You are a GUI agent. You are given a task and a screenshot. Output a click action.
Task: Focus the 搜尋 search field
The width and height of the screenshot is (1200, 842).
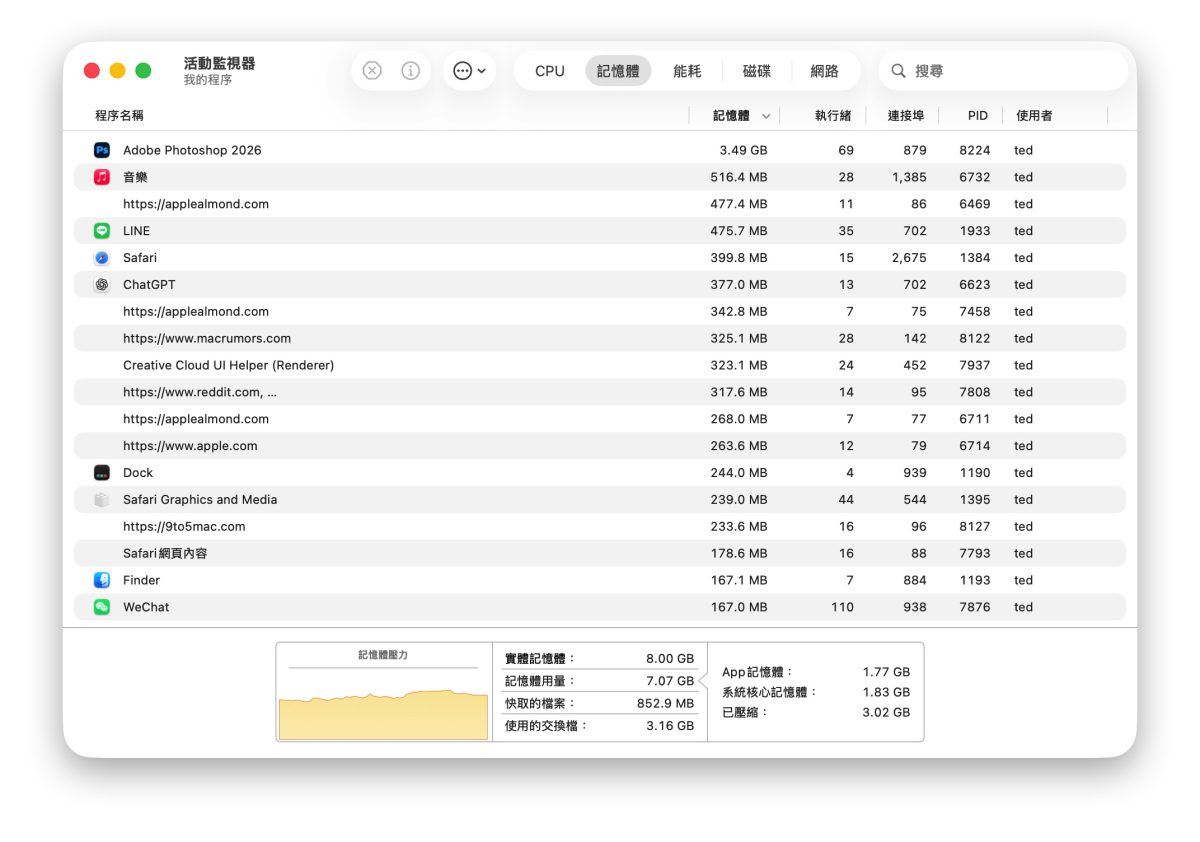coord(1003,71)
